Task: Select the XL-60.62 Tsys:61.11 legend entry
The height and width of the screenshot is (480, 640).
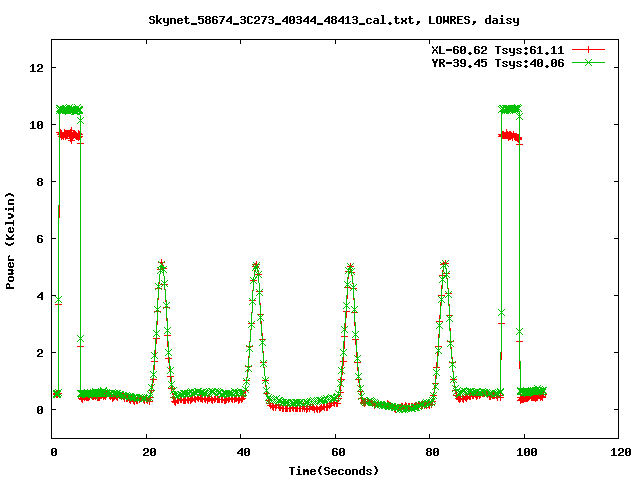Action: coord(498,50)
